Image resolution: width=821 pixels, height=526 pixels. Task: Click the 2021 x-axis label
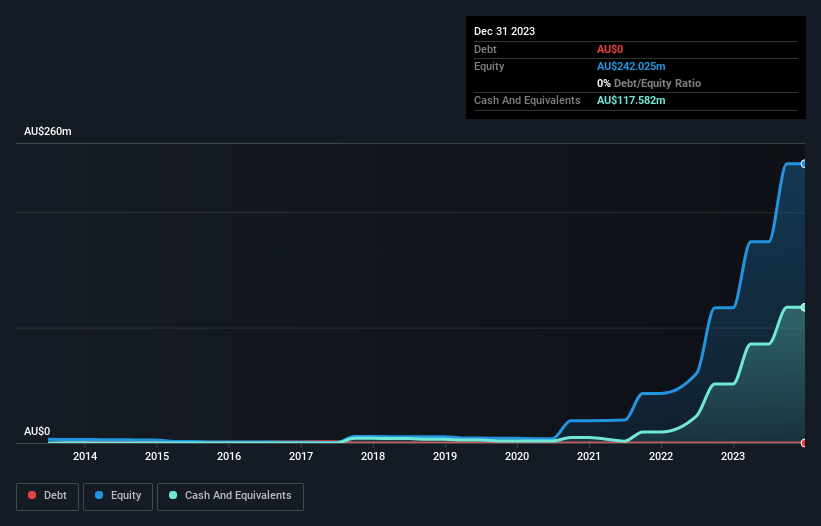pos(589,456)
